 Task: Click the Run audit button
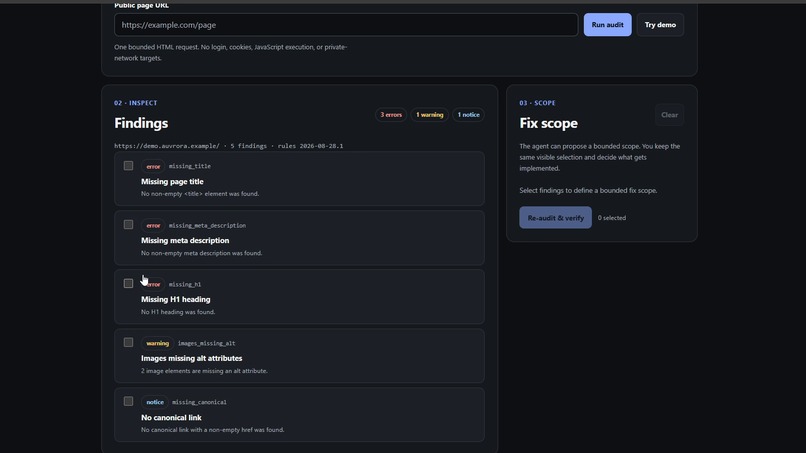click(x=607, y=25)
